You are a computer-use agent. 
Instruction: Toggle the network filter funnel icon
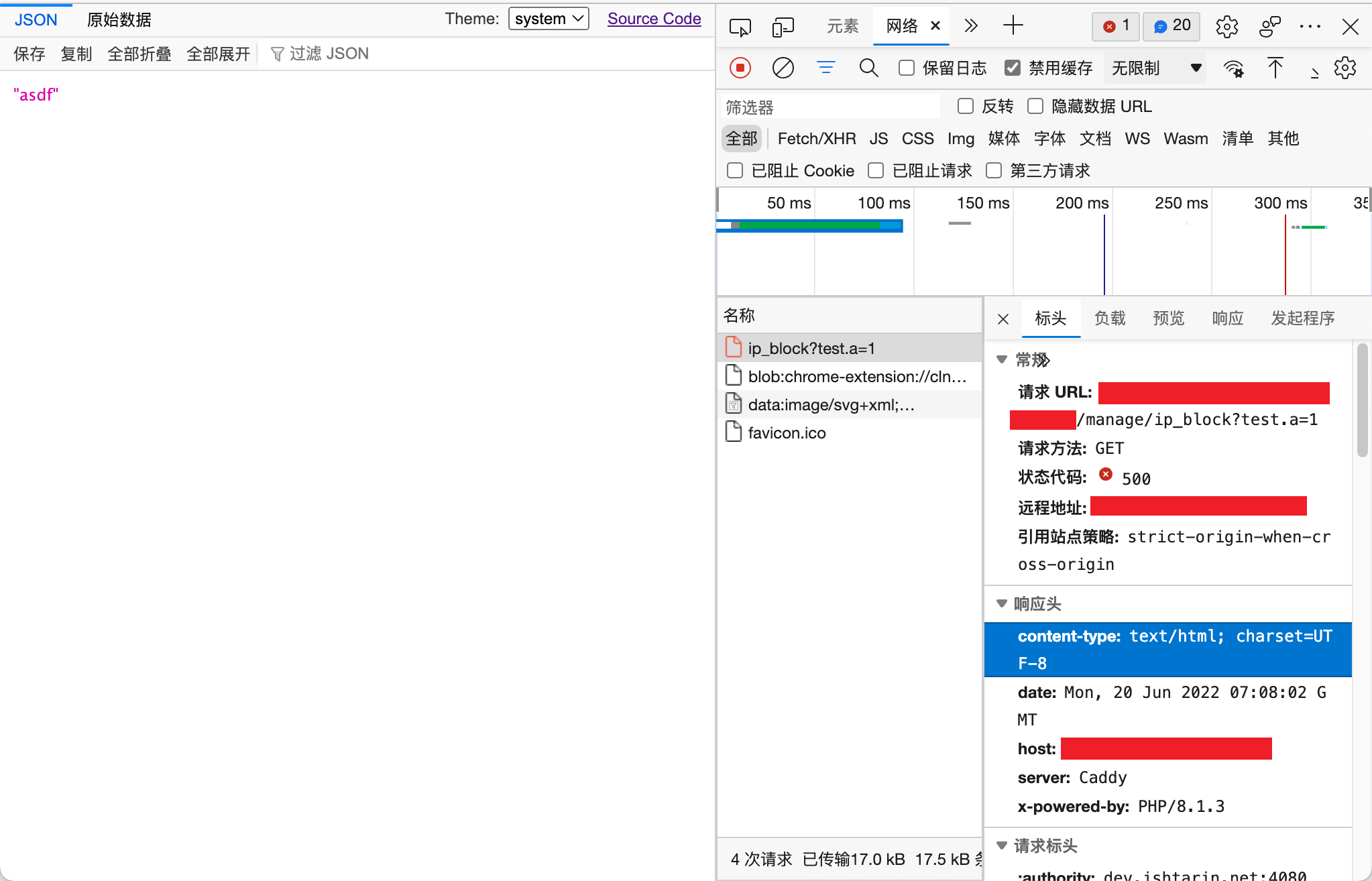tap(825, 68)
